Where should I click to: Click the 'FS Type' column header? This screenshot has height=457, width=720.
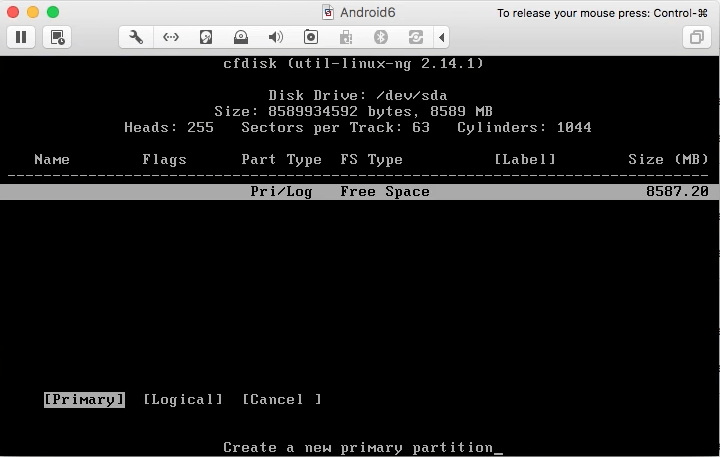tap(371, 159)
